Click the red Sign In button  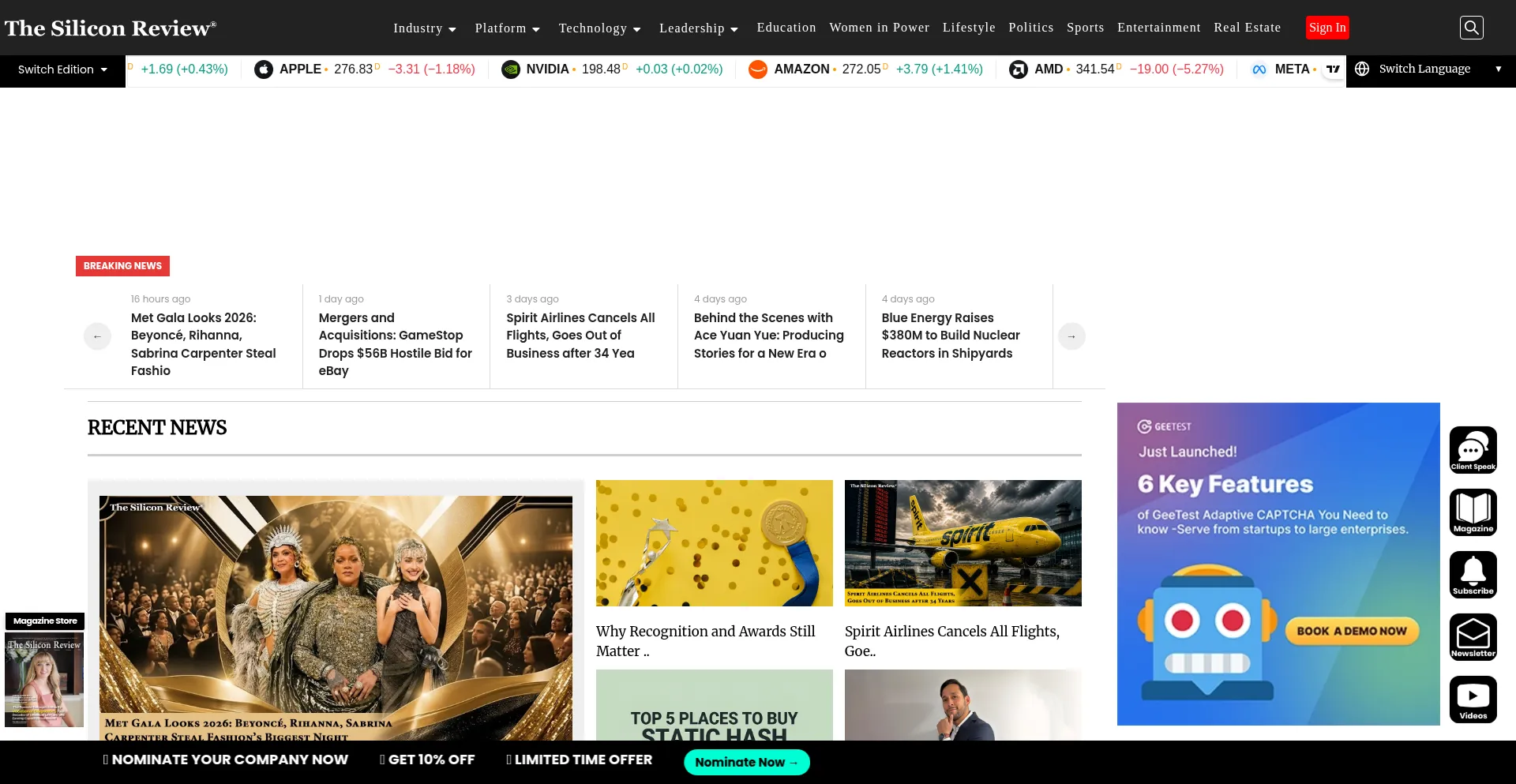point(1327,28)
